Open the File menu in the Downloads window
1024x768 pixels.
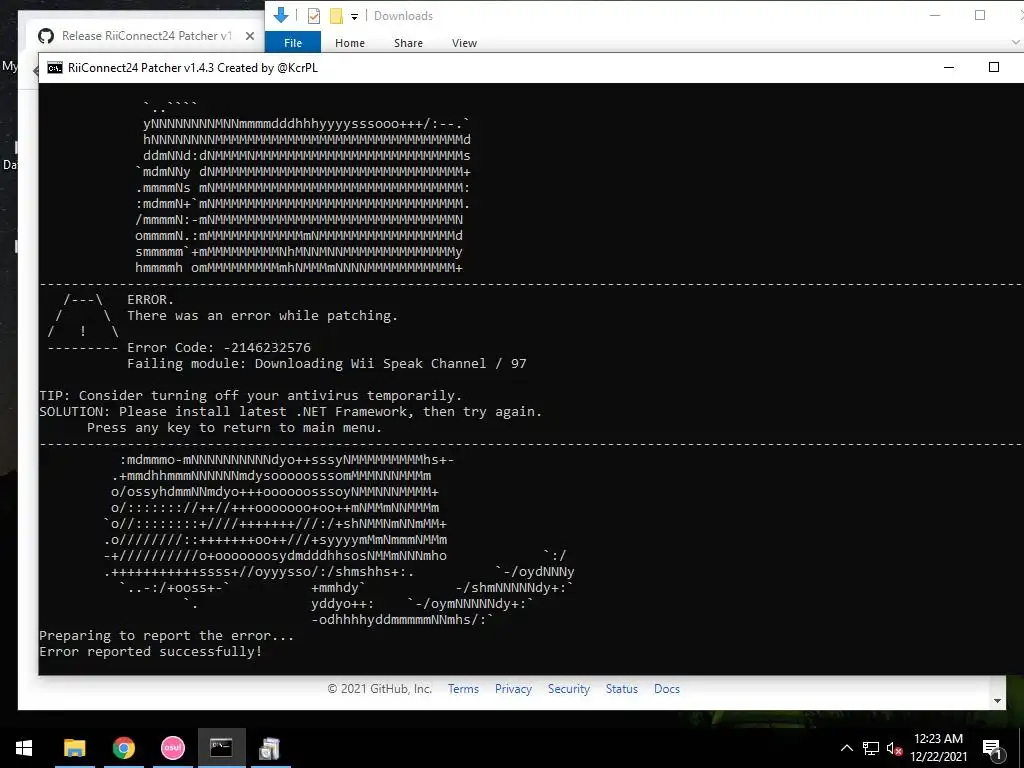(x=293, y=42)
